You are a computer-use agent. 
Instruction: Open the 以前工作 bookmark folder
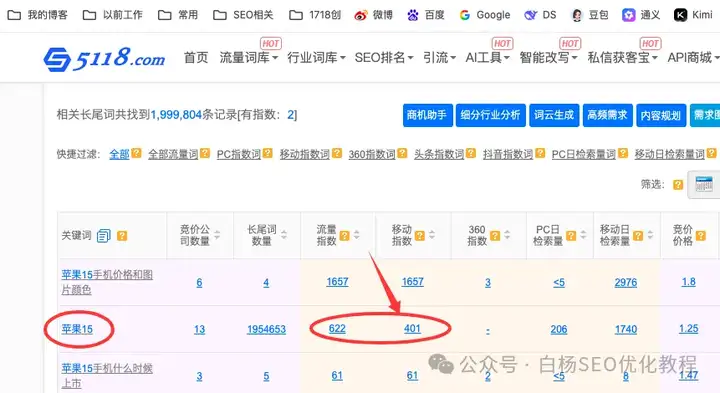click(112, 15)
